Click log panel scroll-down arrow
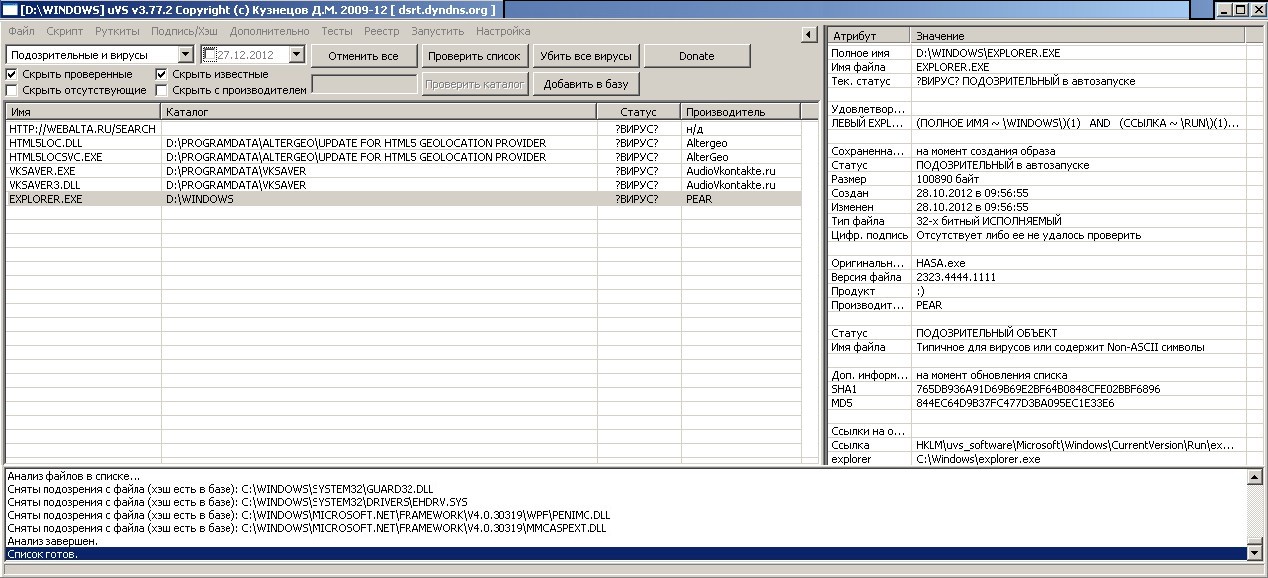The height and width of the screenshot is (578, 1268). [x=1255, y=552]
